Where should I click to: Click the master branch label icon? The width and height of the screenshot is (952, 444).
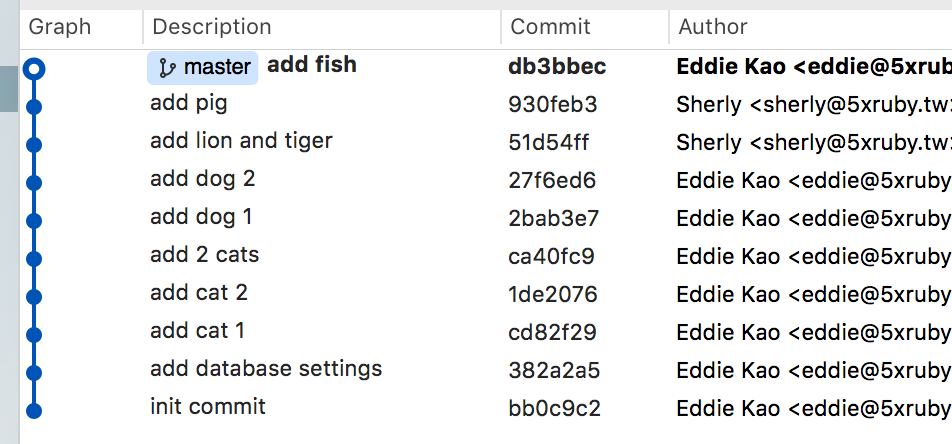[167, 68]
